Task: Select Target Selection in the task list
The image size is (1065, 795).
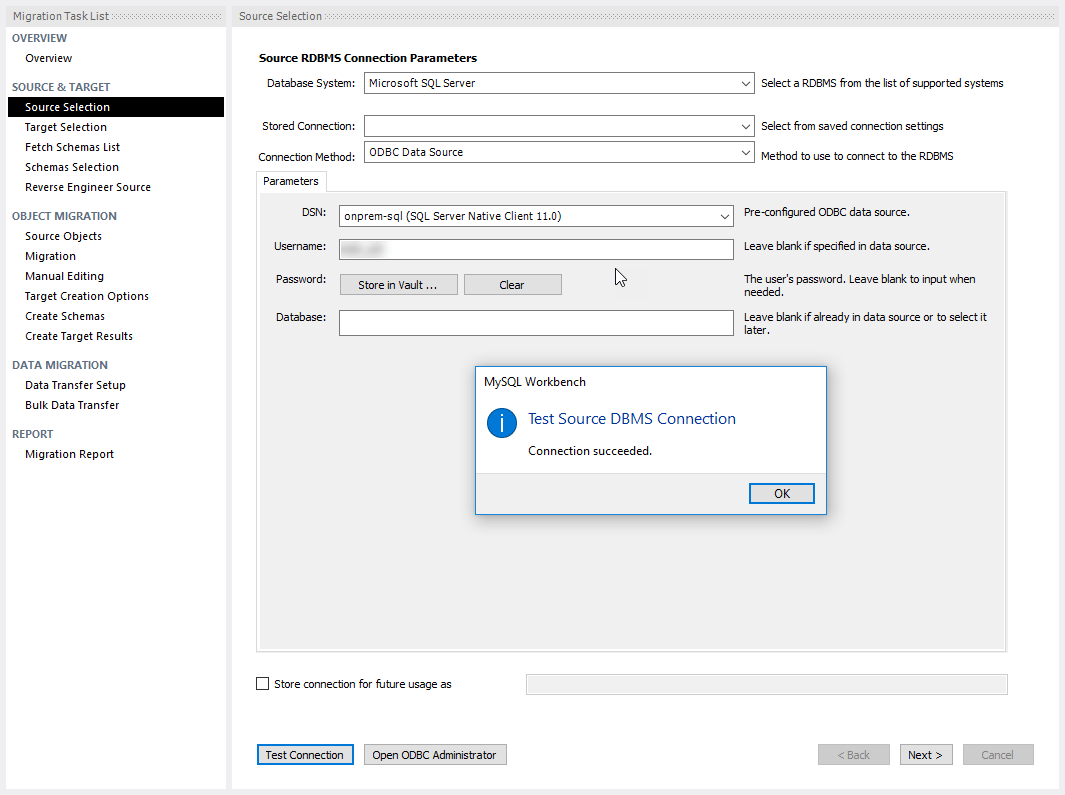Action: coord(66,127)
